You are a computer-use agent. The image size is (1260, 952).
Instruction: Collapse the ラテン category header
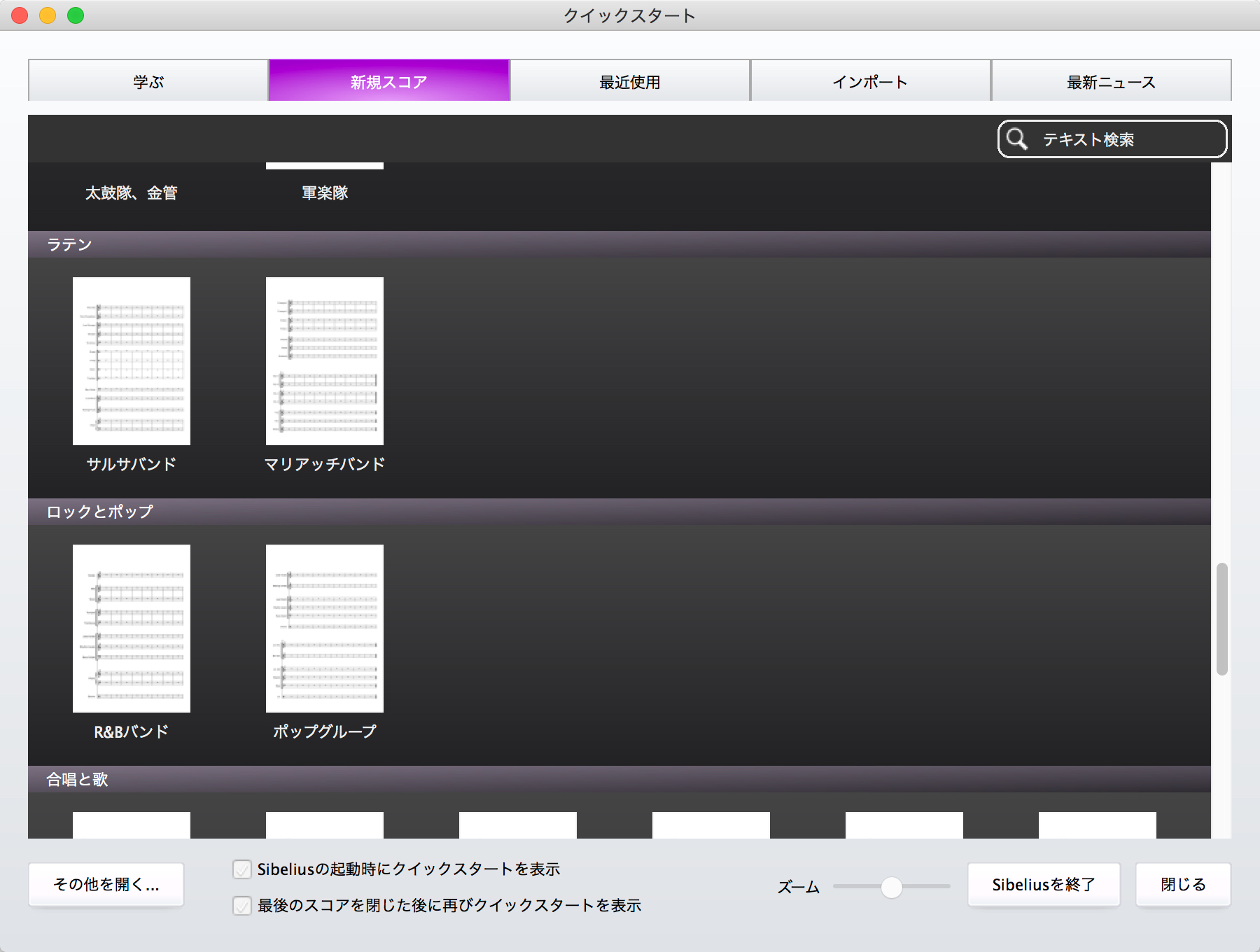(619, 244)
